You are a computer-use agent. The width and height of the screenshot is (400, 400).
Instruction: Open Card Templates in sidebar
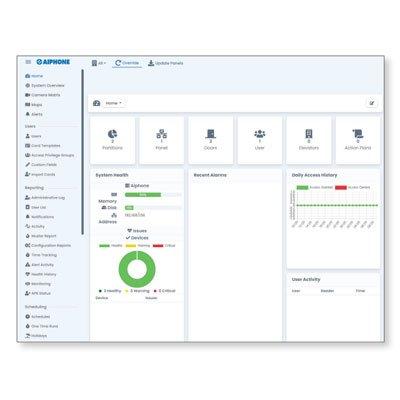(43, 146)
